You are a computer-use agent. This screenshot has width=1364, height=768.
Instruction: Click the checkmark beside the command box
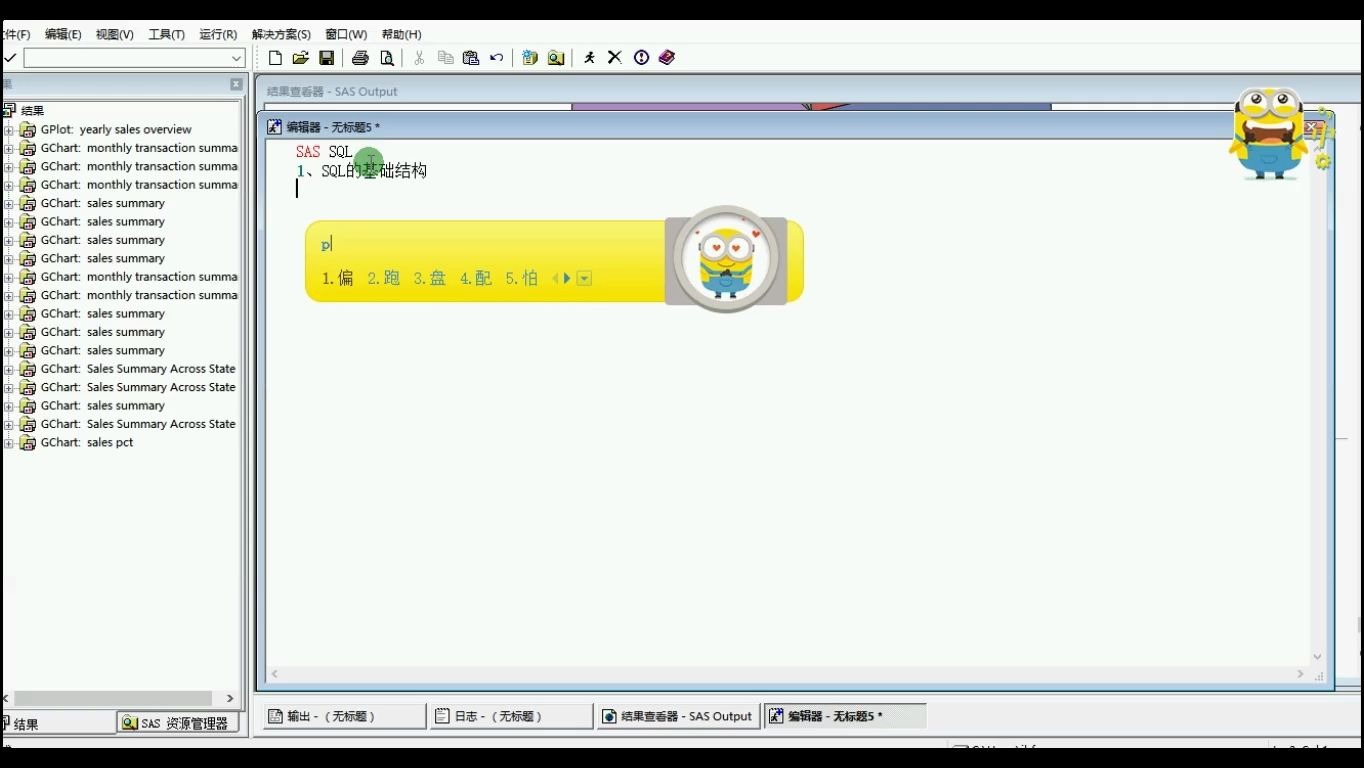[x=9, y=58]
